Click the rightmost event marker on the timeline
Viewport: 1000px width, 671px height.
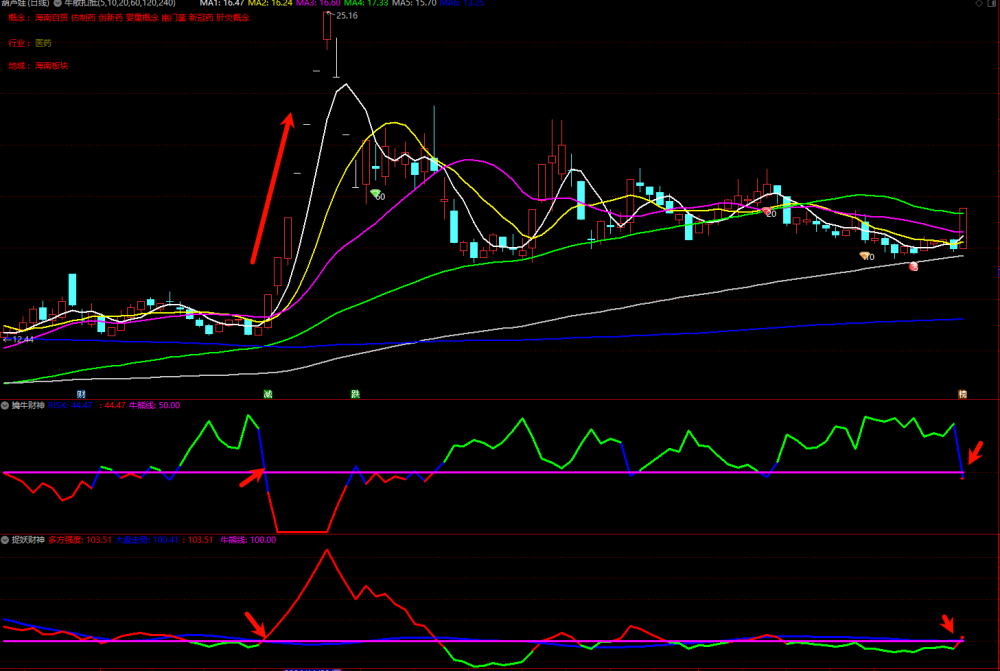(x=962, y=394)
